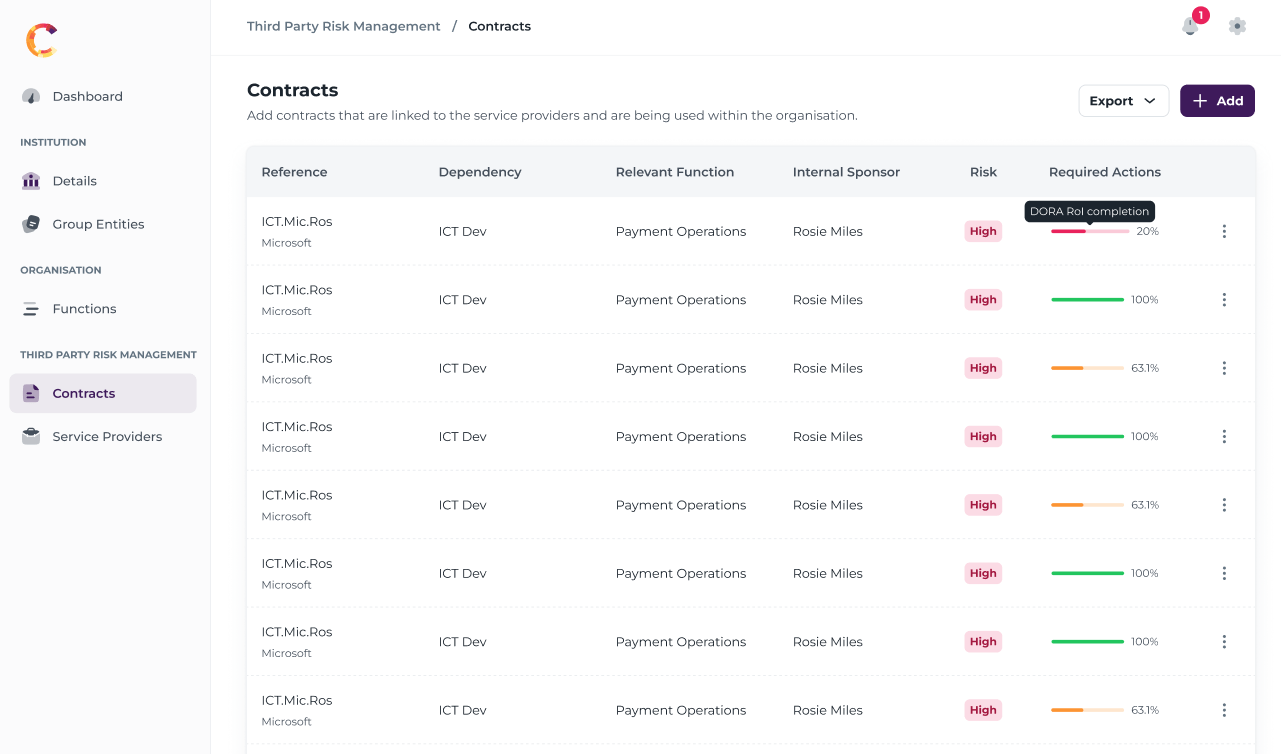This screenshot has height=754, width=1281.
Task: Click the notification bell icon
Action: coord(1190,26)
